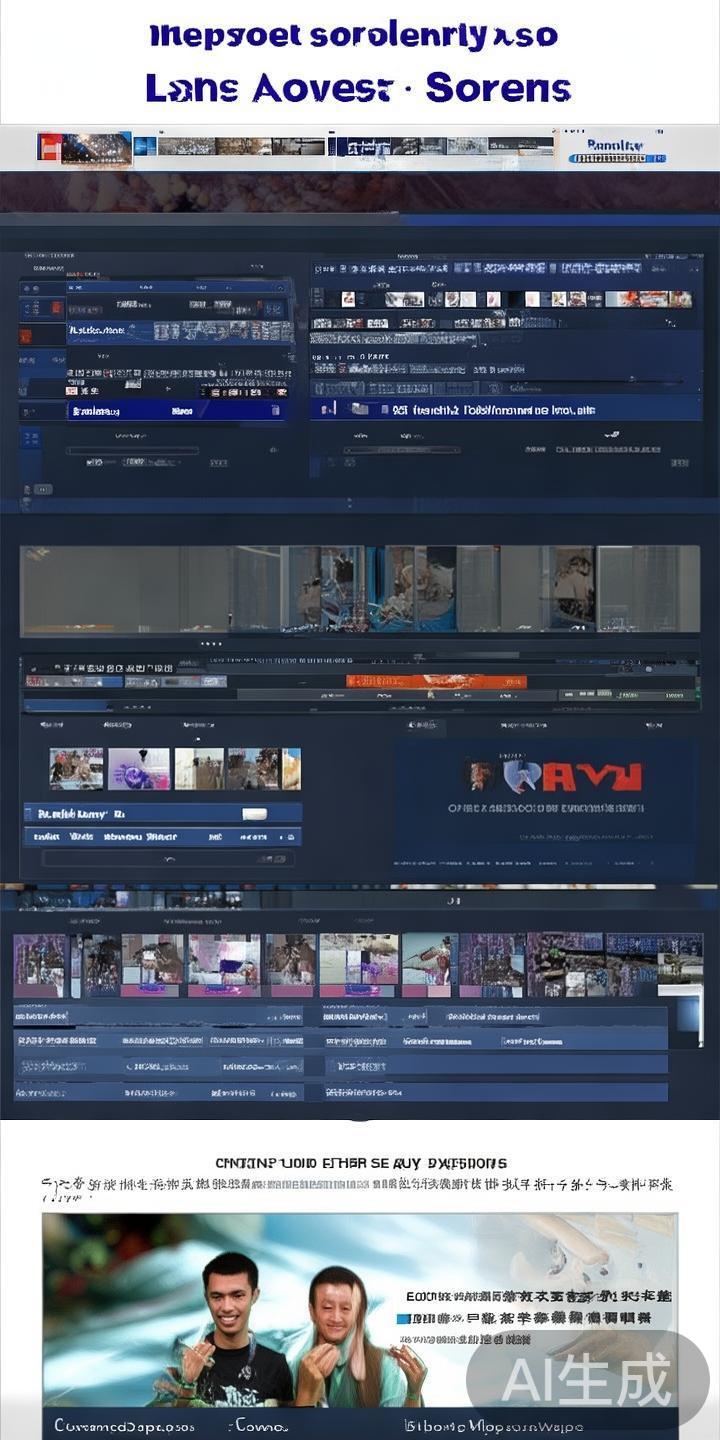Image resolution: width=720 pixels, height=1440 pixels.
Task: Toggle the white switch in the highlighted media row
Action: tap(254, 814)
